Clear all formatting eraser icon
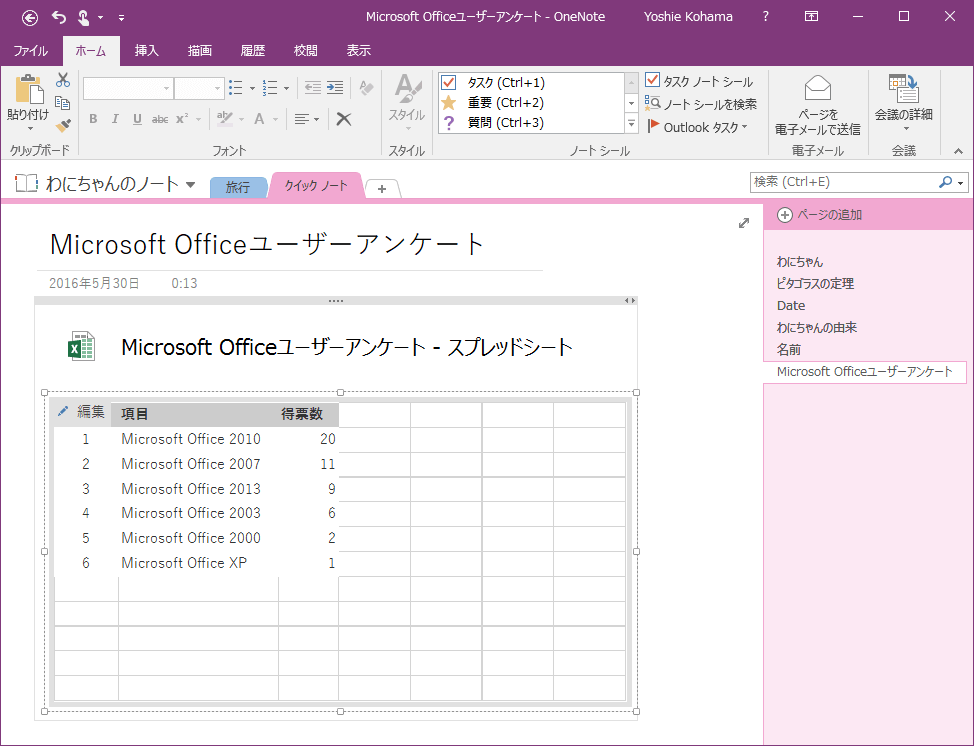This screenshot has height=746, width=974. click(x=366, y=88)
